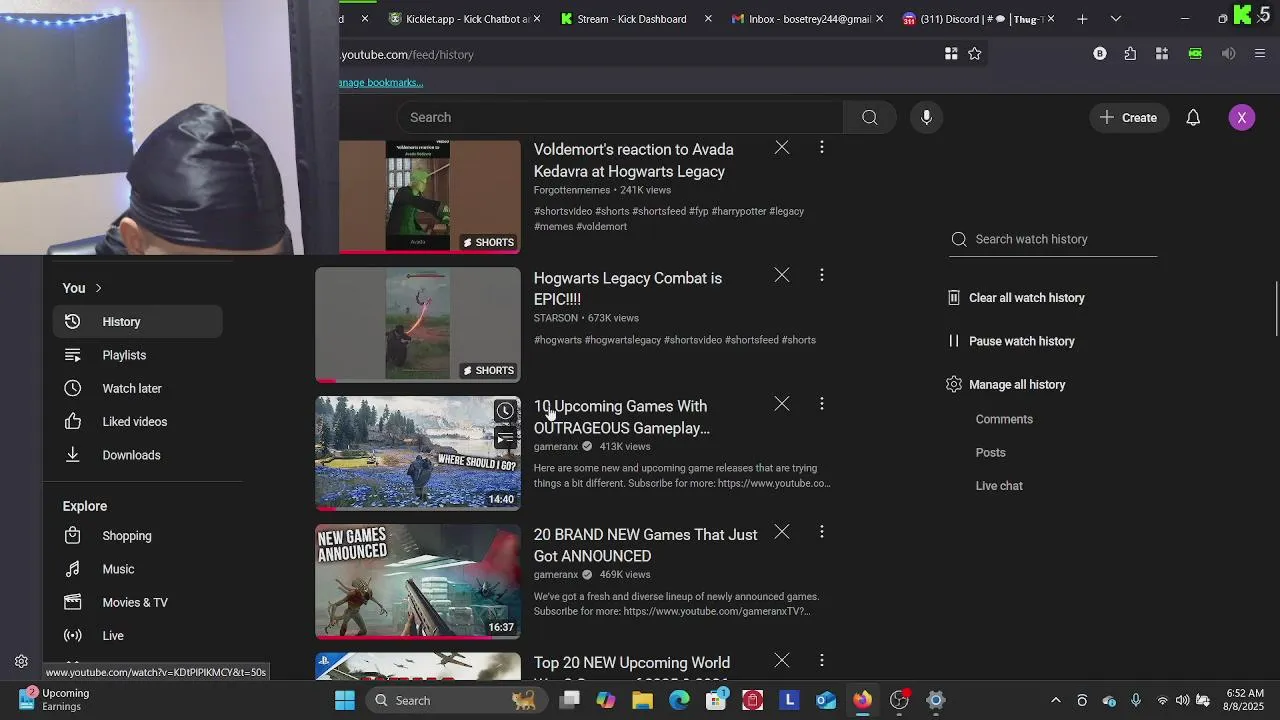
Task: Open a new browser tab
Action: [1082, 19]
